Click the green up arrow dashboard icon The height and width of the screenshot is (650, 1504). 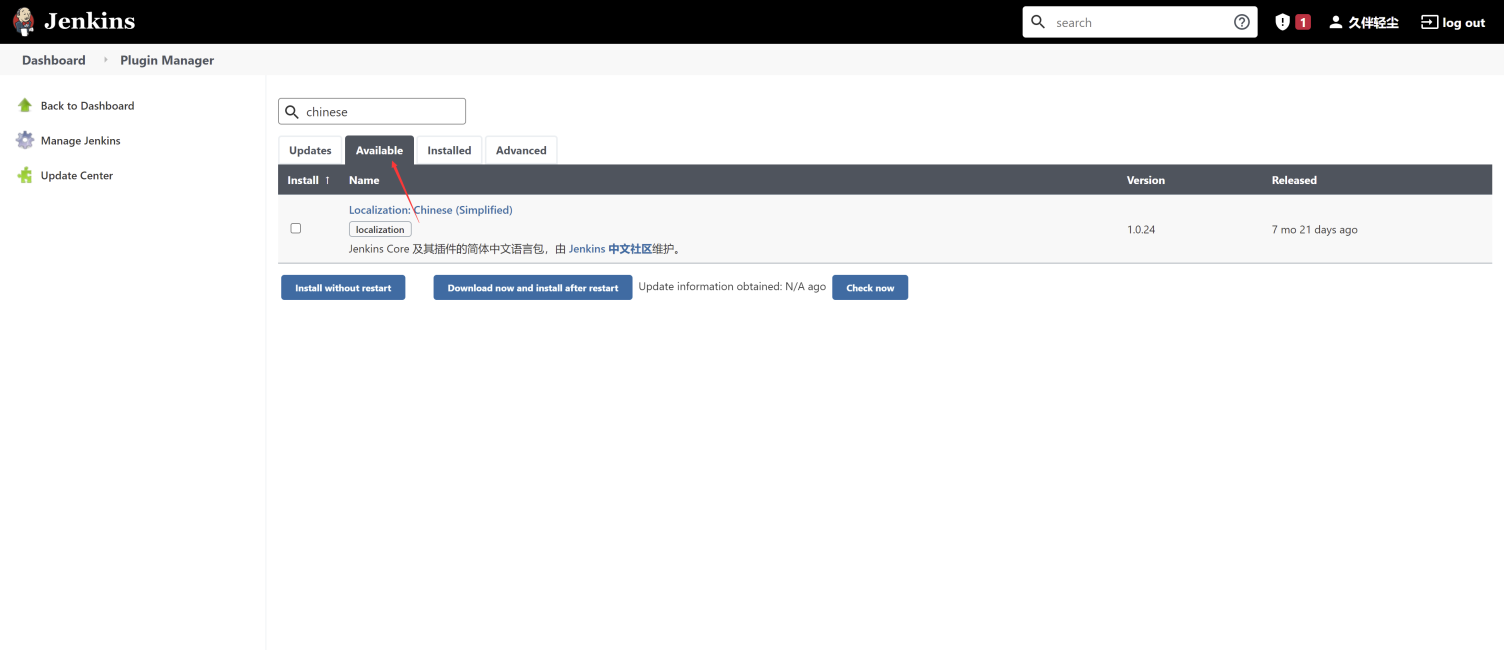click(x=25, y=105)
